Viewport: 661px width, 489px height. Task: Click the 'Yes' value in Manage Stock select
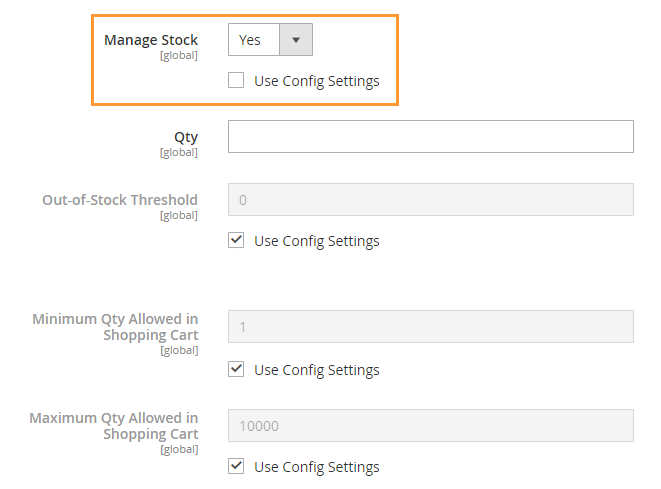coord(250,40)
